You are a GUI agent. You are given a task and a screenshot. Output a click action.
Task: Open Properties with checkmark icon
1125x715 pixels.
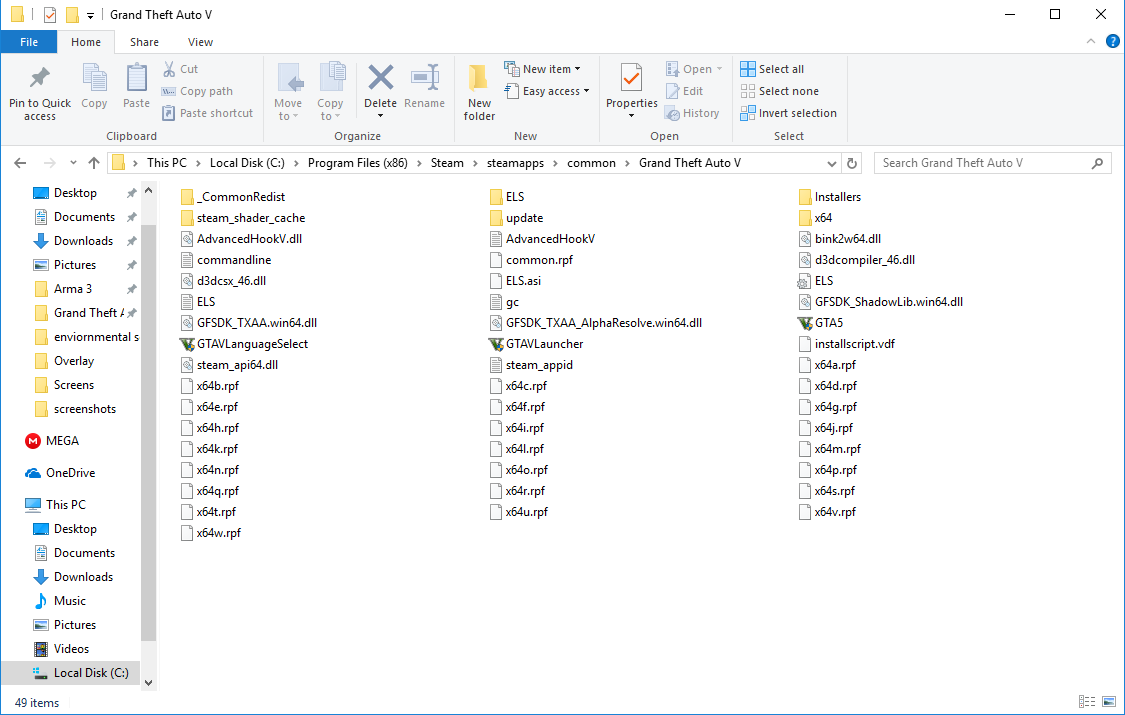(631, 77)
